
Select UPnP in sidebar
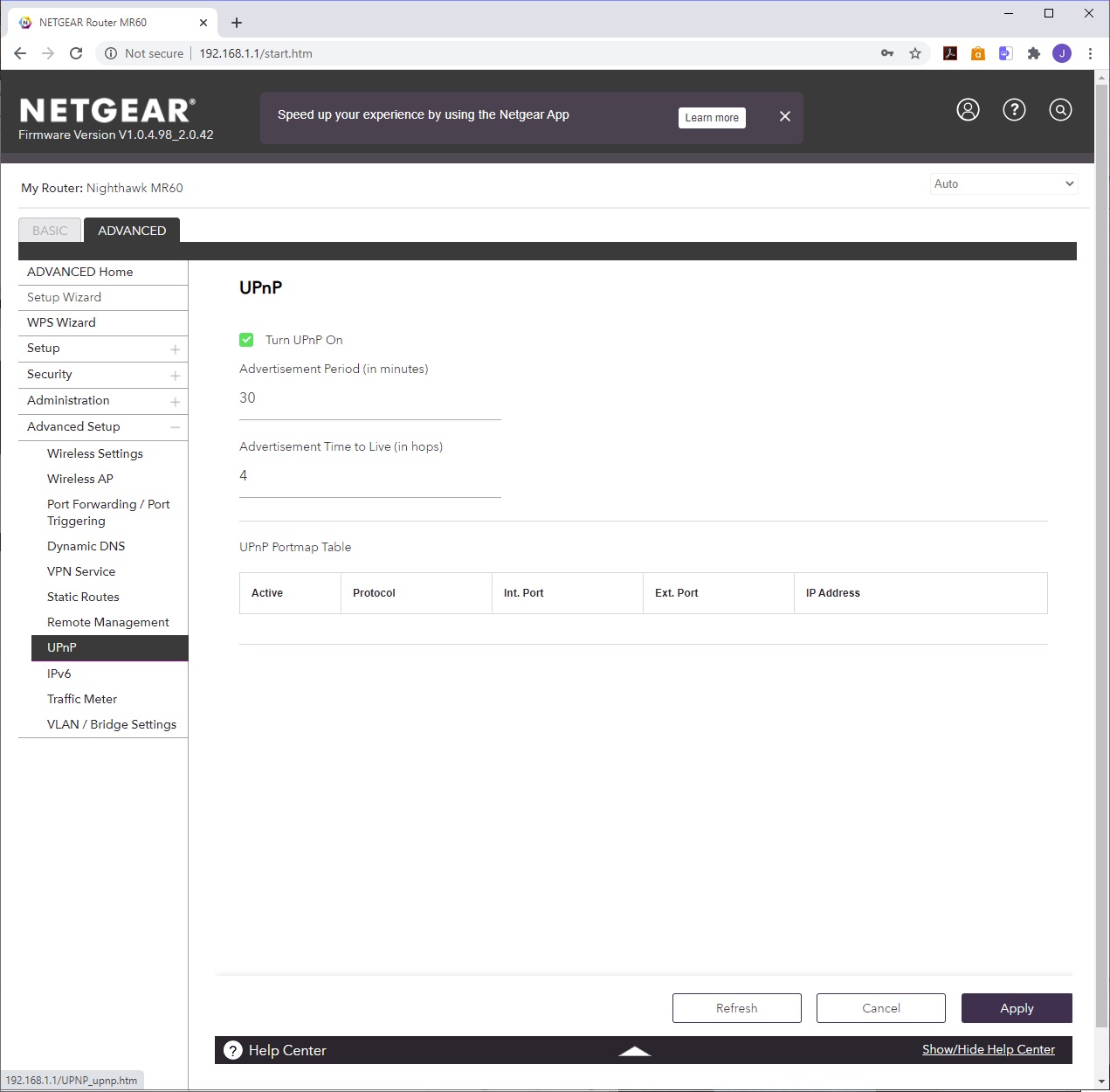(x=110, y=648)
